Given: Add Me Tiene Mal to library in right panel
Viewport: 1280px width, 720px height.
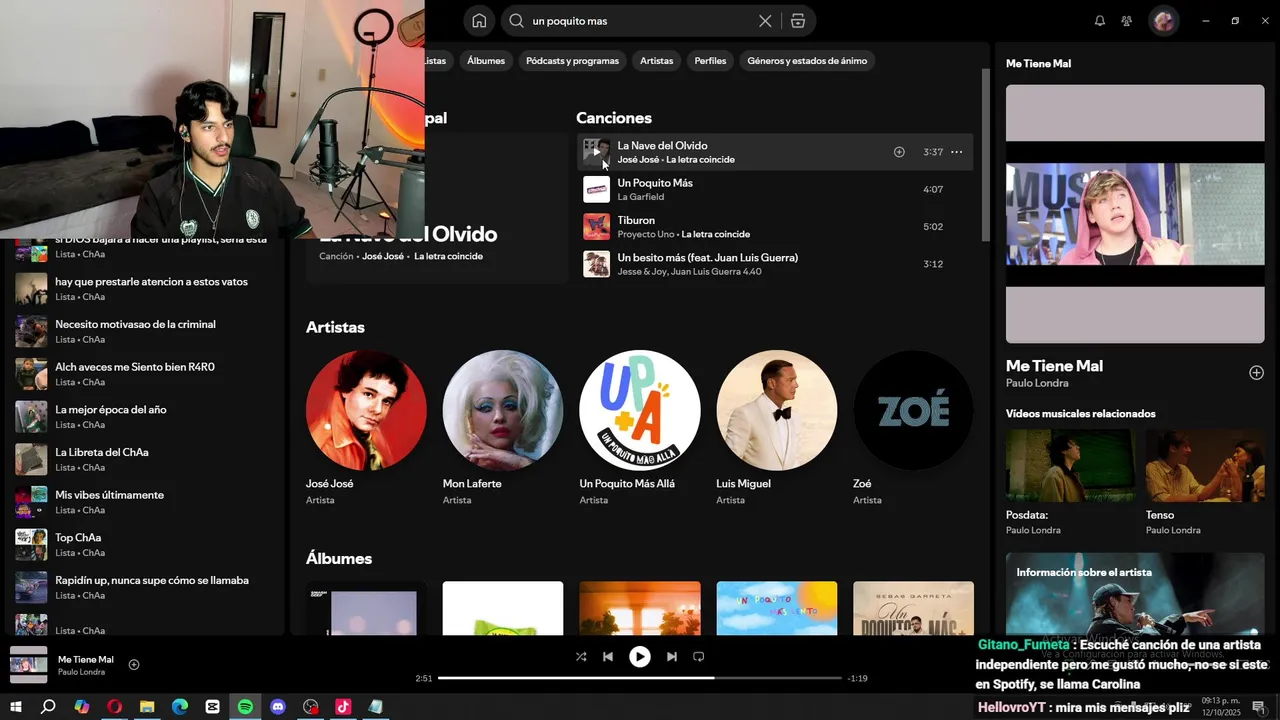Looking at the screenshot, I should click(x=1256, y=373).
